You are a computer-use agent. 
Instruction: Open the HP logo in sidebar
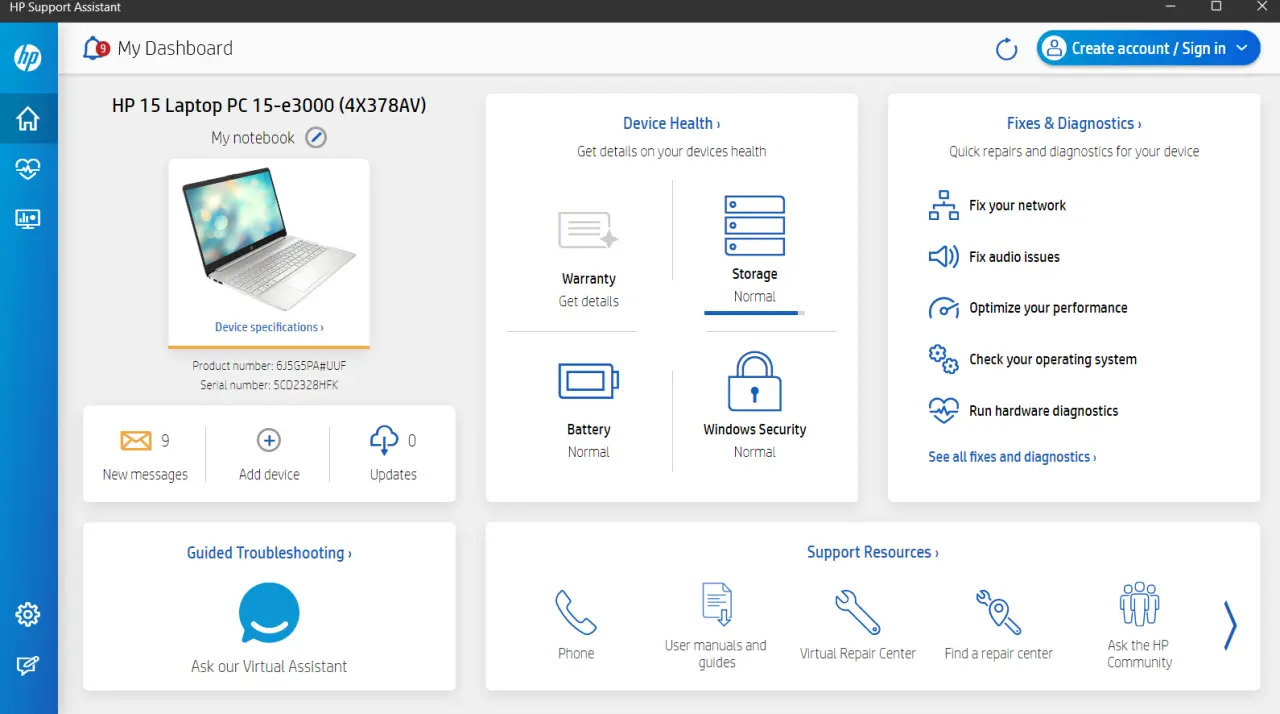(x=28, y=58)
